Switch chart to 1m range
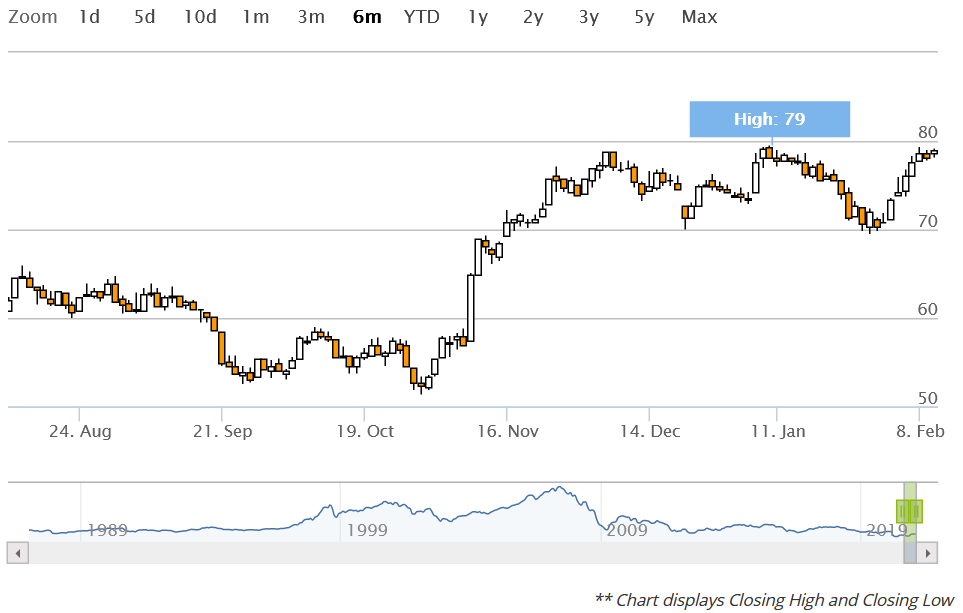963x613 pixels. tap(256, 17)
